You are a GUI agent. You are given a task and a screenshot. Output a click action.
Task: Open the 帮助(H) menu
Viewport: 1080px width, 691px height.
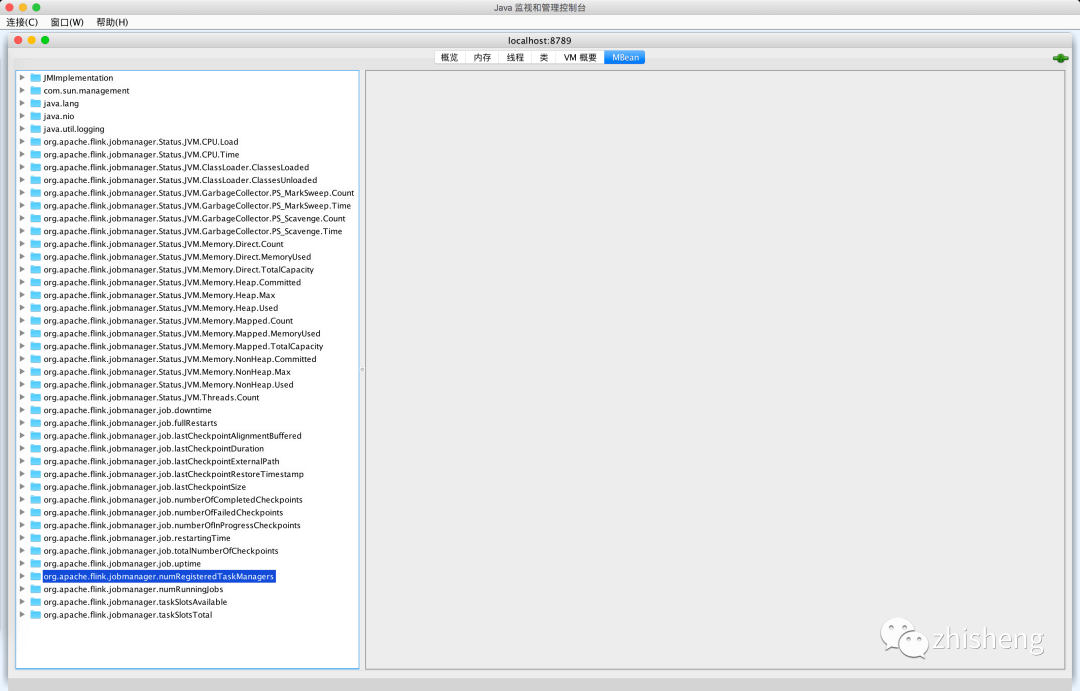(112, 22)
